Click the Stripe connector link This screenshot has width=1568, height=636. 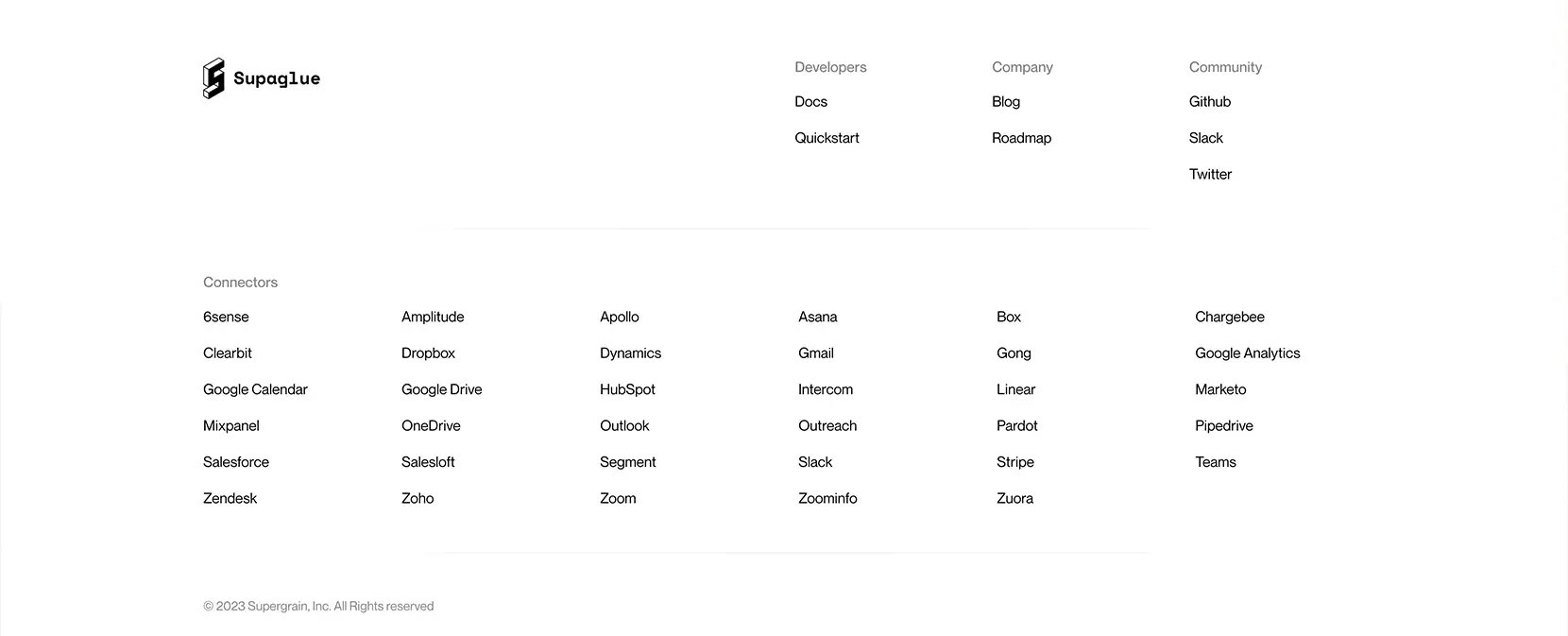(1015, 462)
